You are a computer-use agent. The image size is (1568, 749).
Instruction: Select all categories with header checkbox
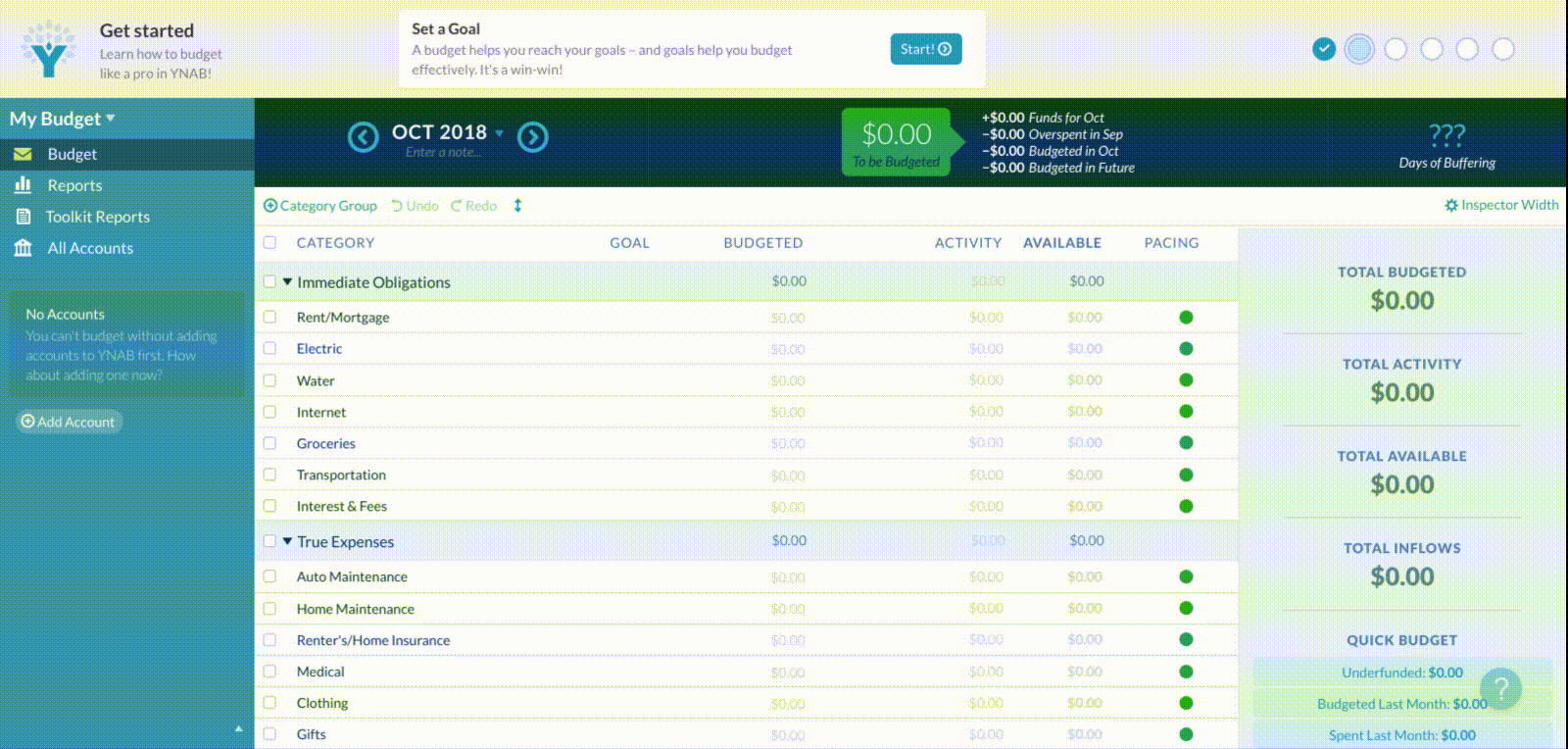(x=269, y=242)
